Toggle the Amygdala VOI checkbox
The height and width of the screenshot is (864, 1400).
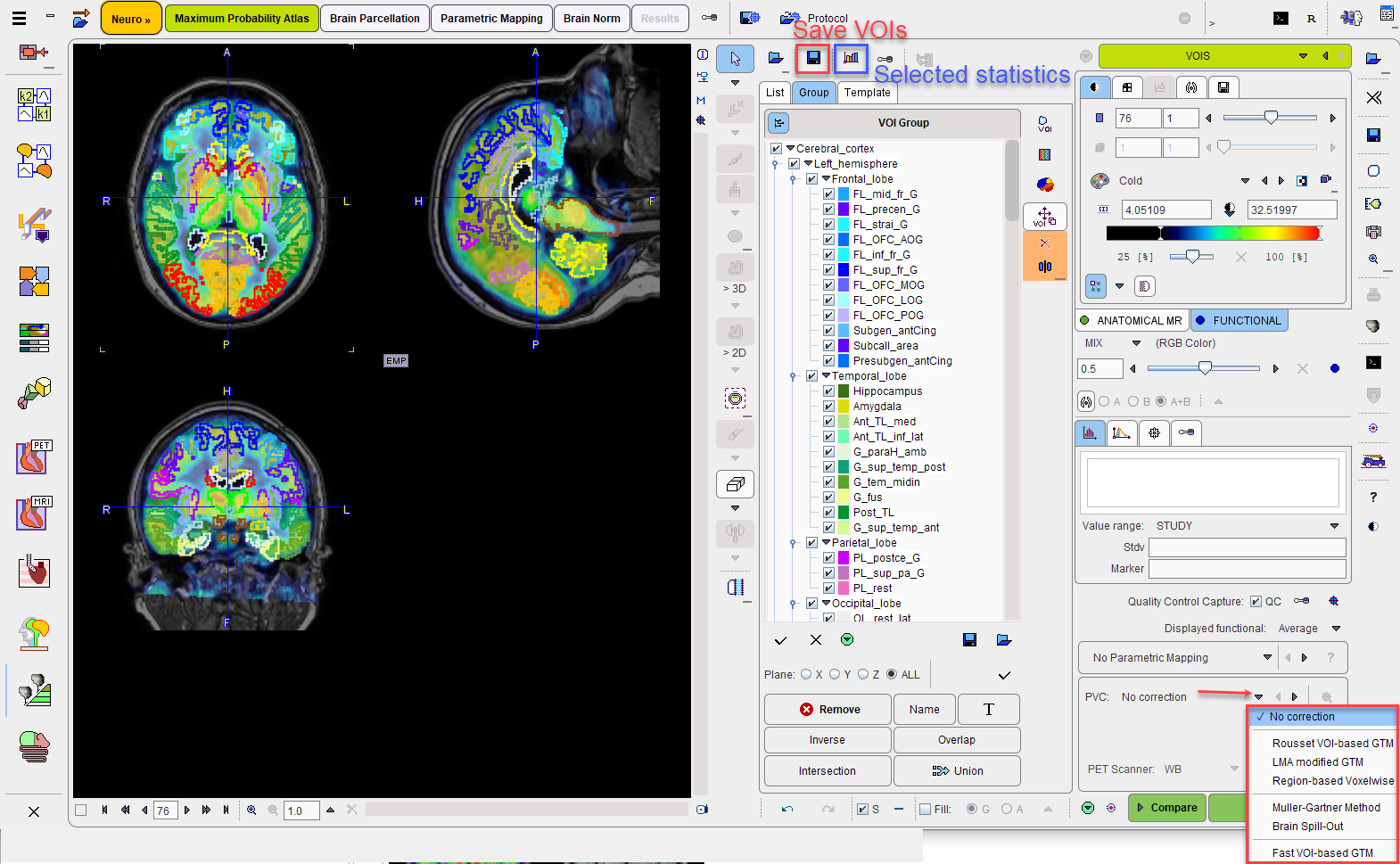pyautogui.click(x=828, y=407)
